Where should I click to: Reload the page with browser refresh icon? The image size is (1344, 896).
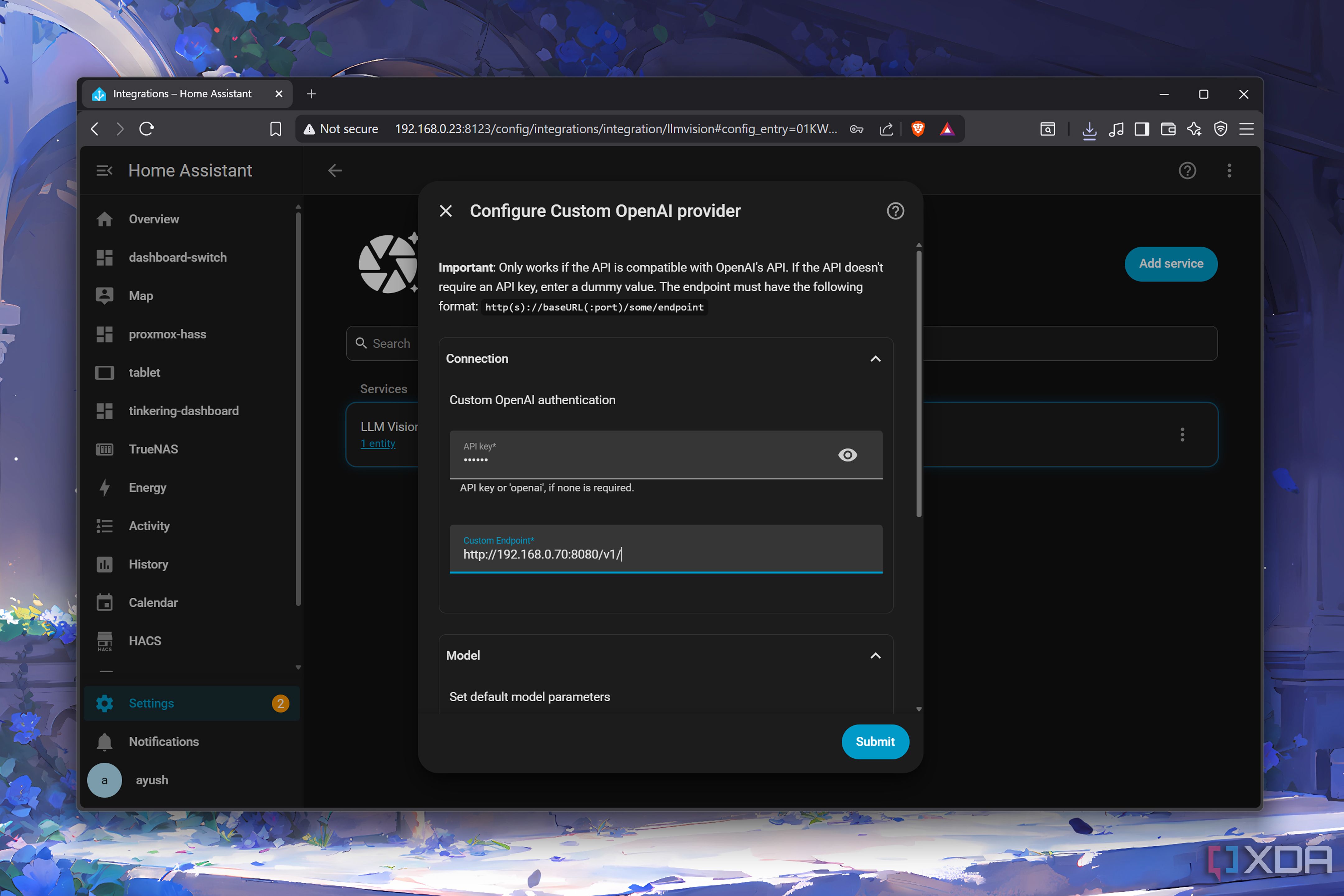click(146, 129)
